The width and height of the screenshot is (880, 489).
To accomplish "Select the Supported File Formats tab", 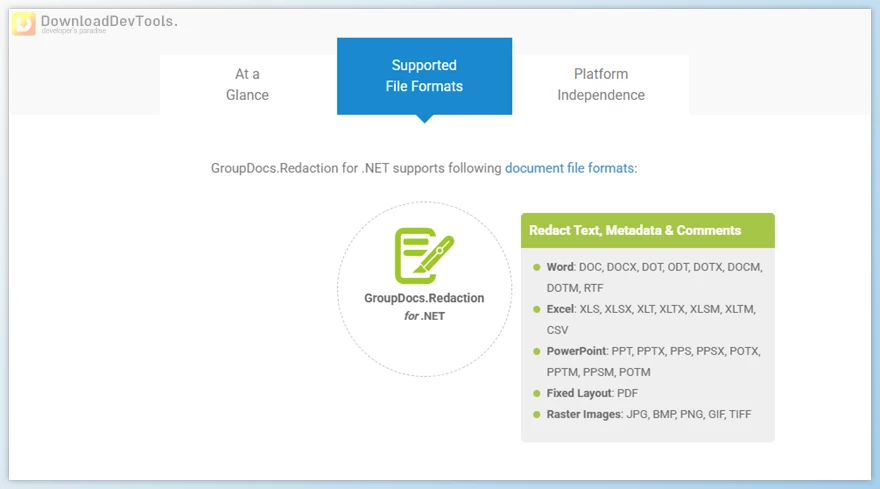I will tap(424, 76).
